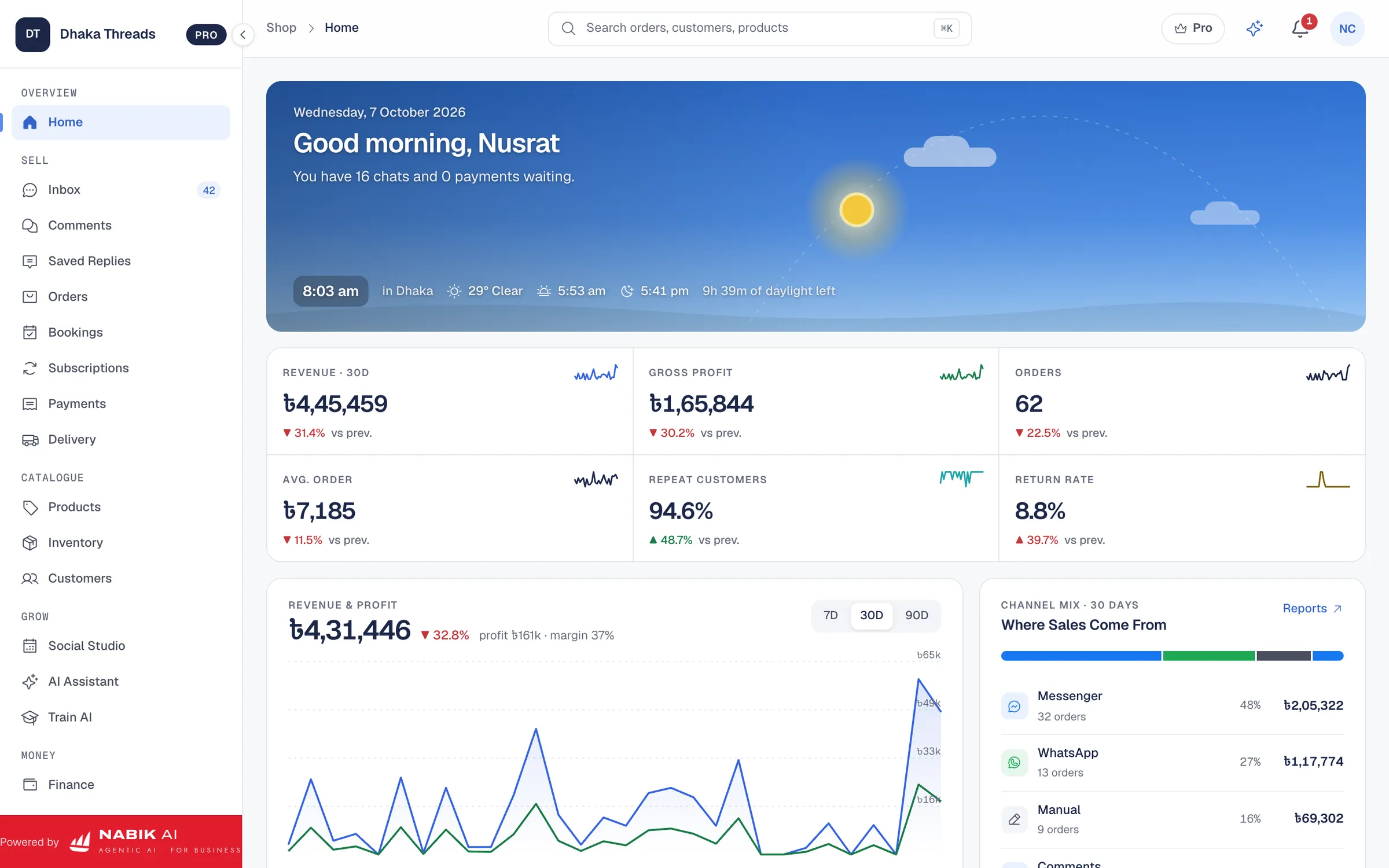Collapse the sidebar with chevron button

243,35
